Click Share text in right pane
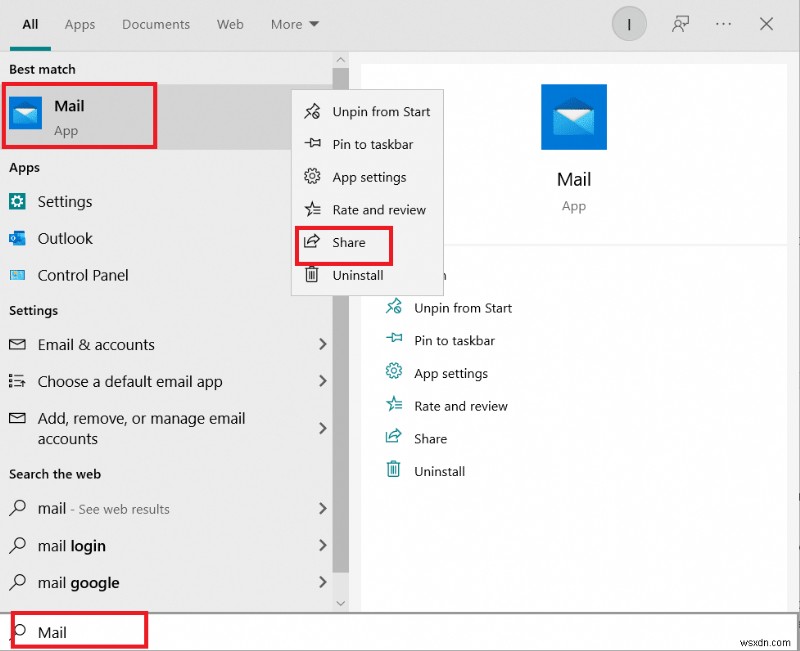This screenshot has height=651, width=800. (430, 439)
